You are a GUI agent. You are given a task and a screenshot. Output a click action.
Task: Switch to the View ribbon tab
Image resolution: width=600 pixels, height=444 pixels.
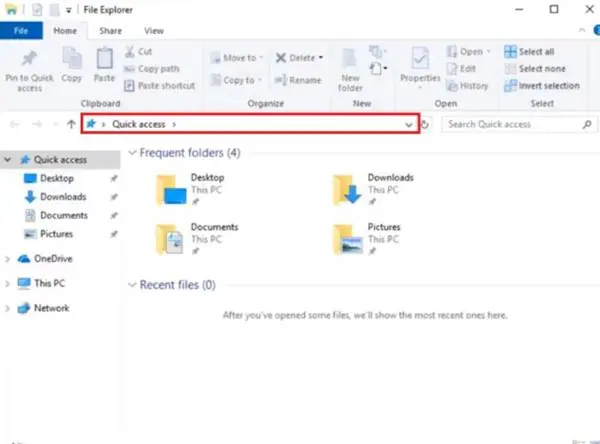tap(154, 31)
